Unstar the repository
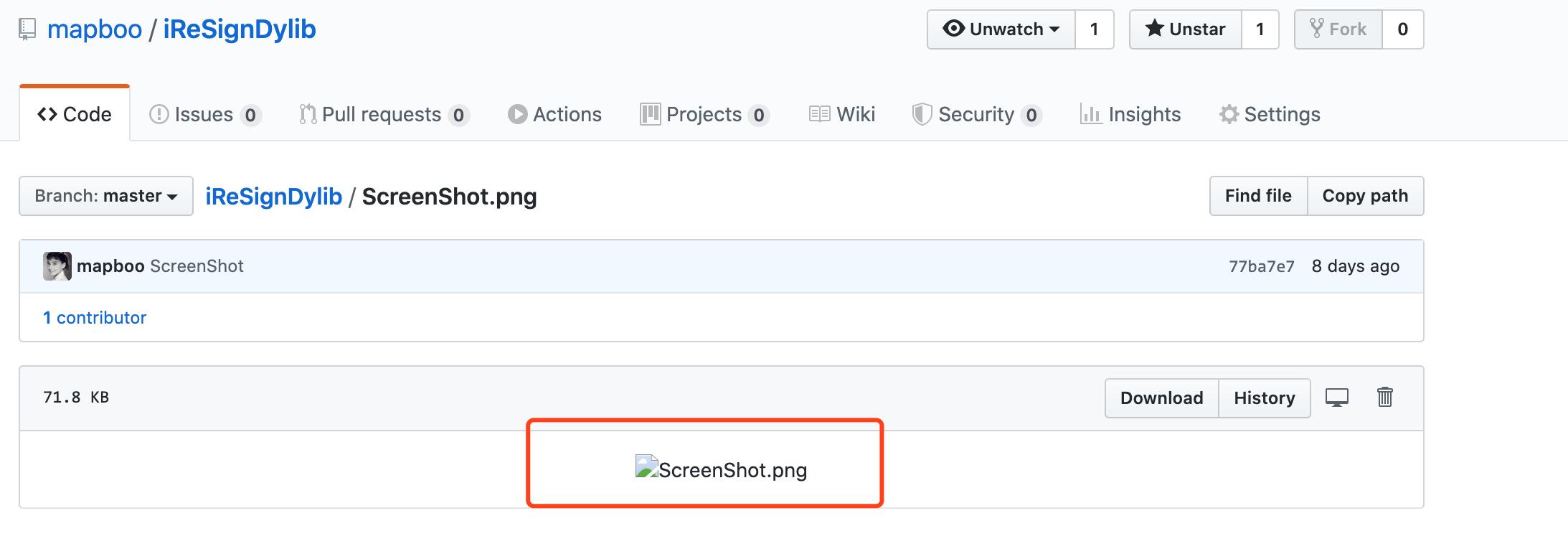 tap(1186, 29)
